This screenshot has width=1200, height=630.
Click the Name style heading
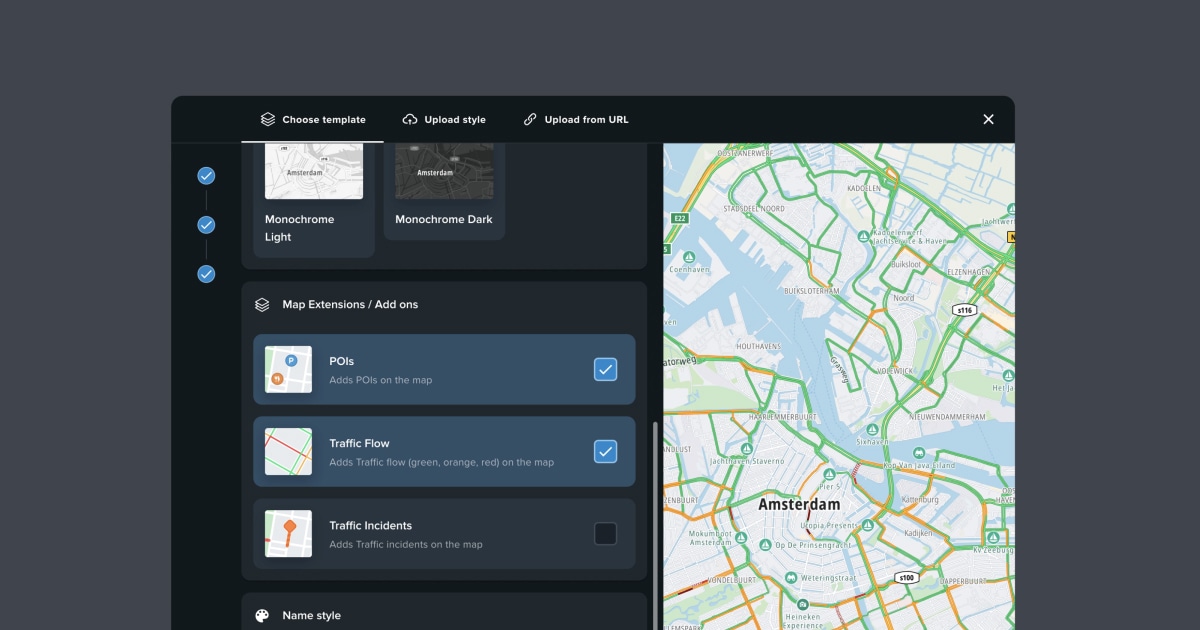(311, 615)
